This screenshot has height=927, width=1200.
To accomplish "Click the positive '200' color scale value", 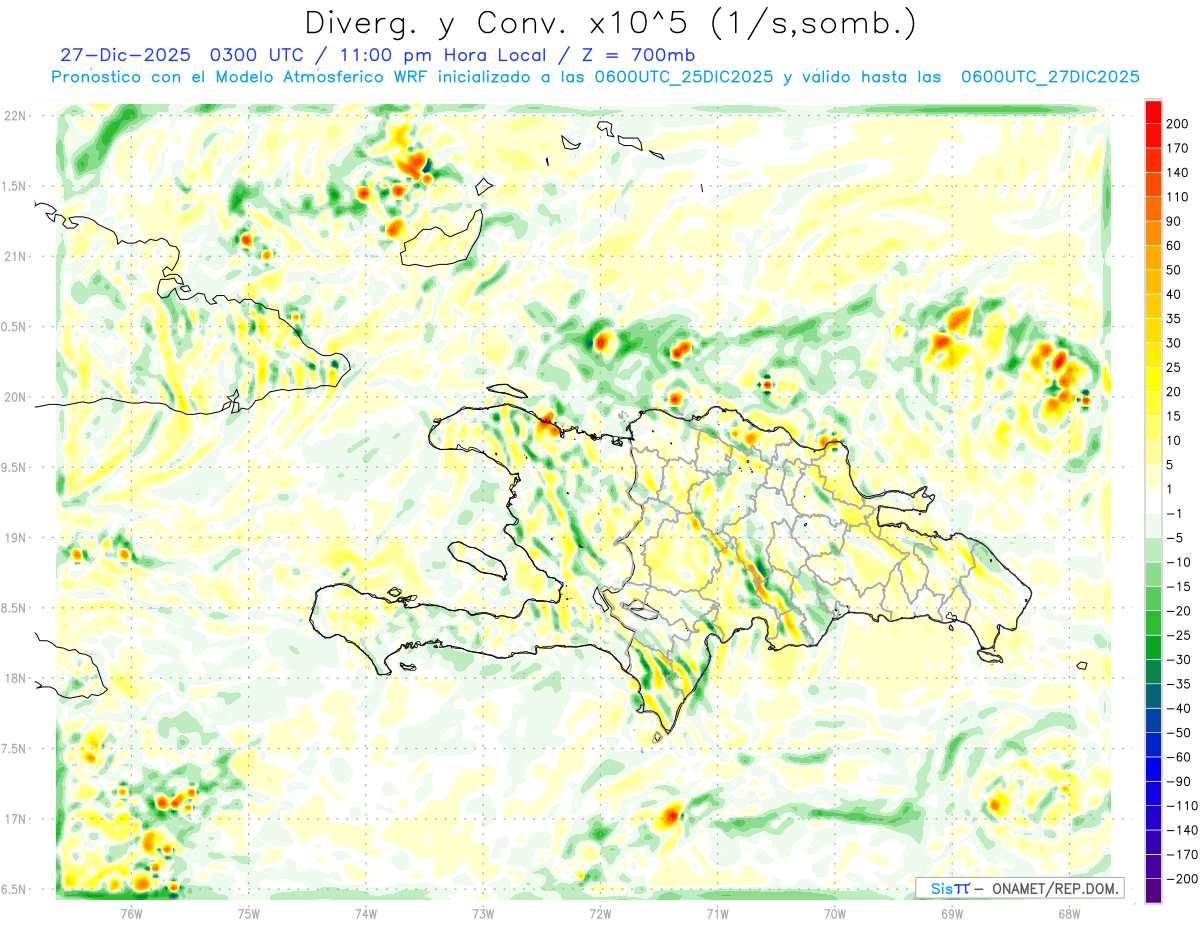I will coord(1177,124).
